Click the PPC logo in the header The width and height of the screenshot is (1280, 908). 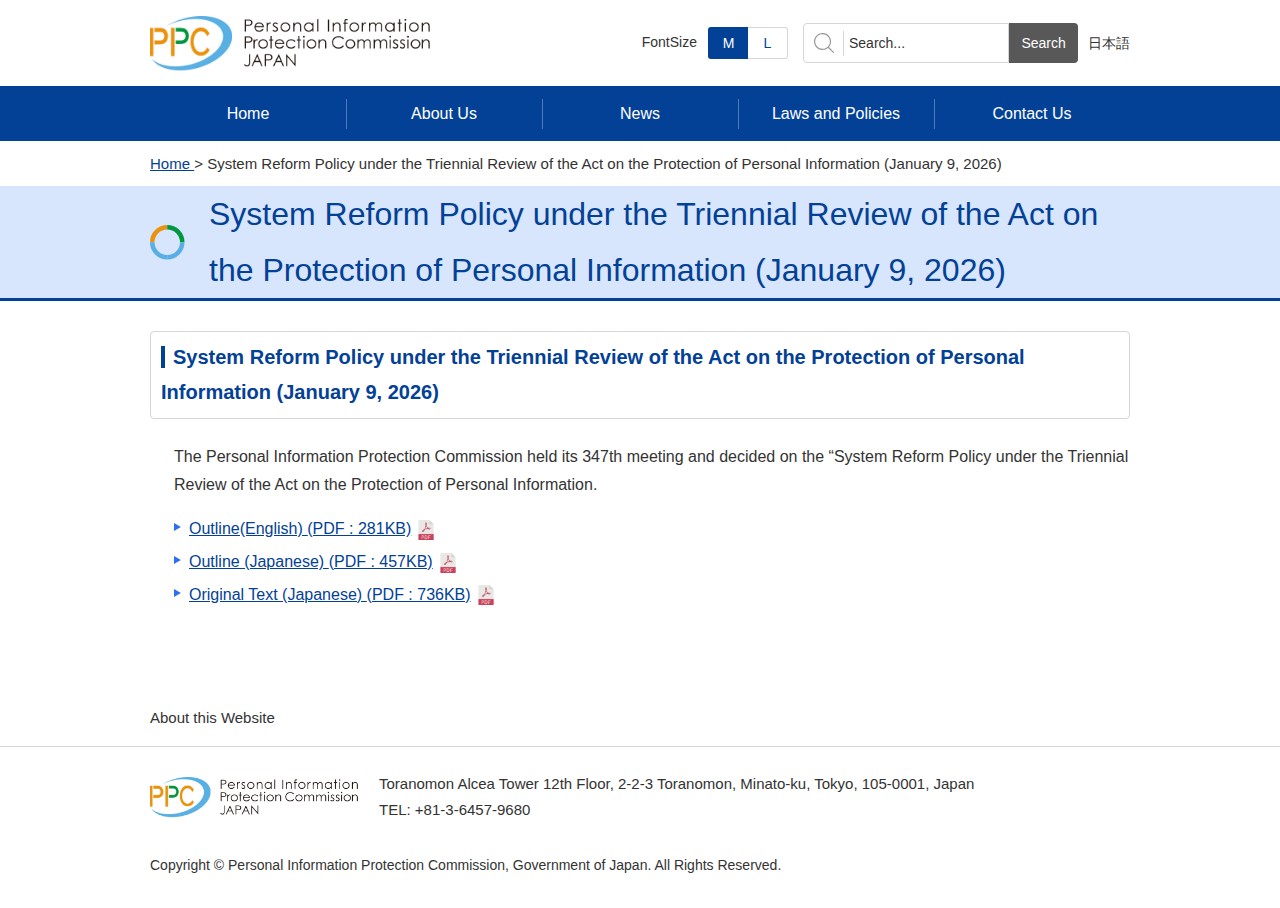point(290,43)
